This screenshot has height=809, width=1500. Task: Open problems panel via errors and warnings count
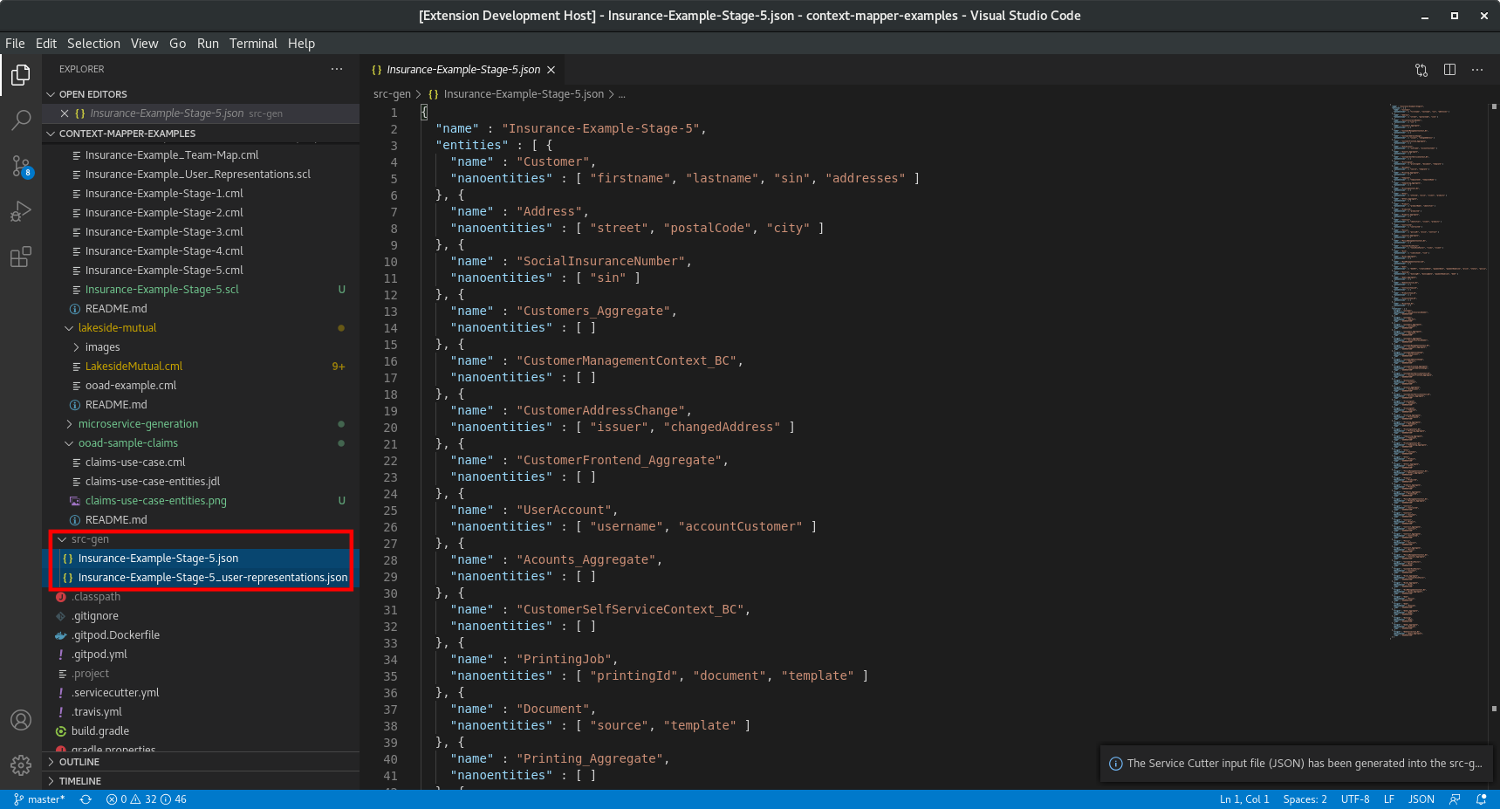click(146, 800)
